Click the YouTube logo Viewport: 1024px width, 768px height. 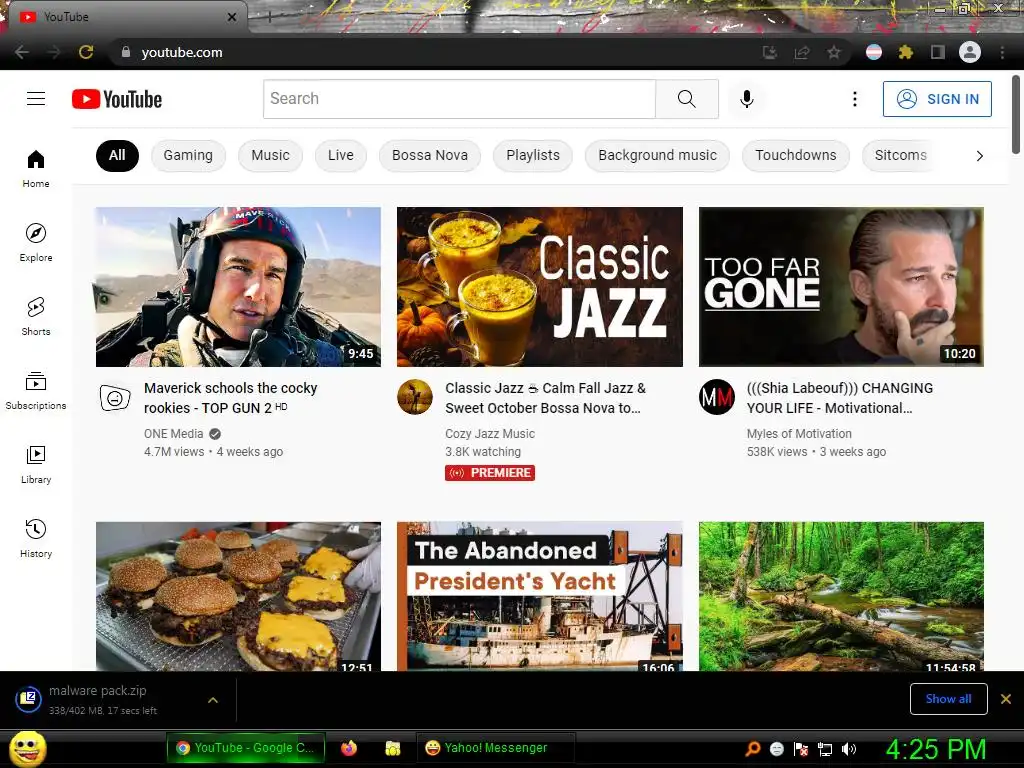(x=117, y=99)
